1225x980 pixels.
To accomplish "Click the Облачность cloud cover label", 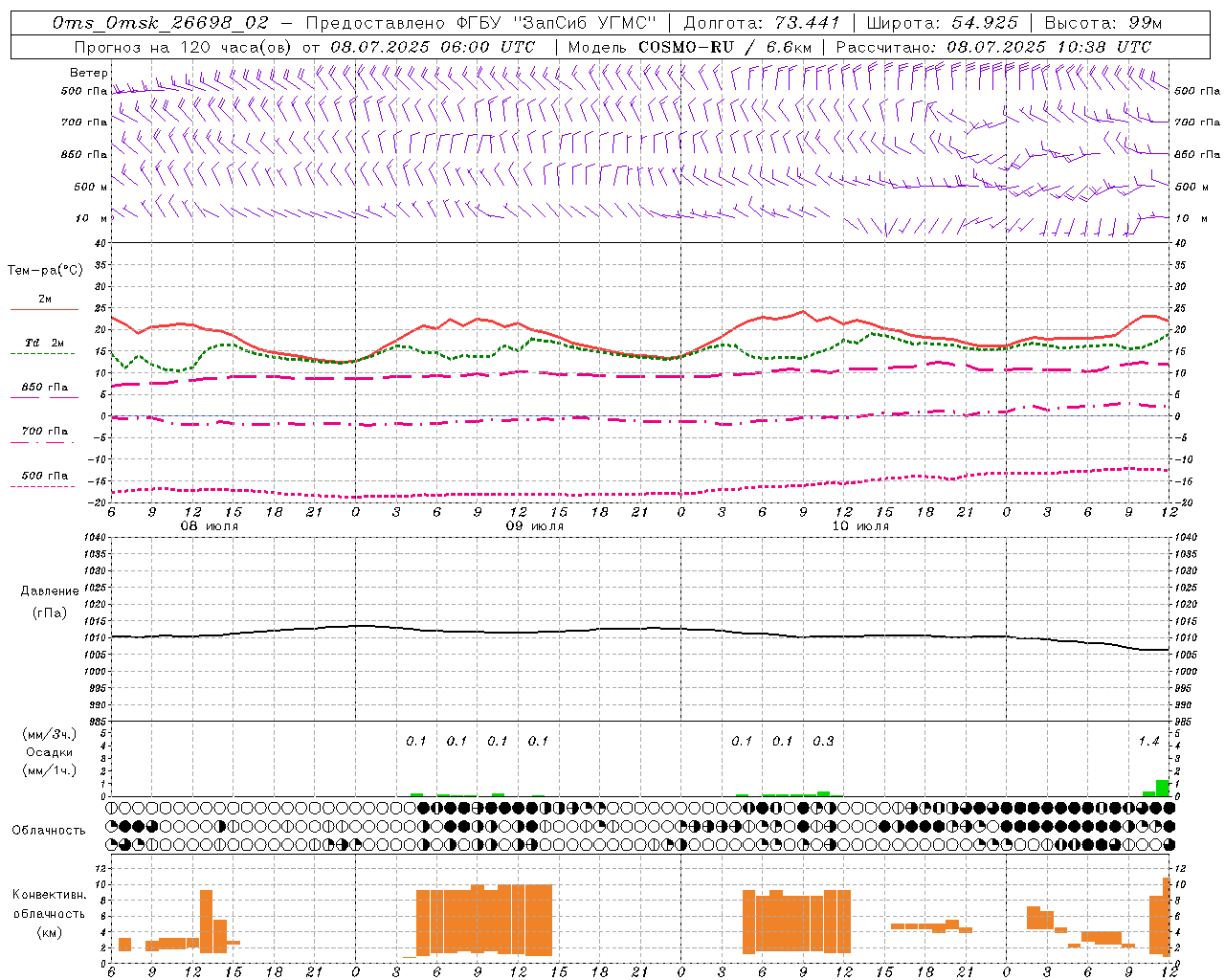I will [x=49, y=831].
